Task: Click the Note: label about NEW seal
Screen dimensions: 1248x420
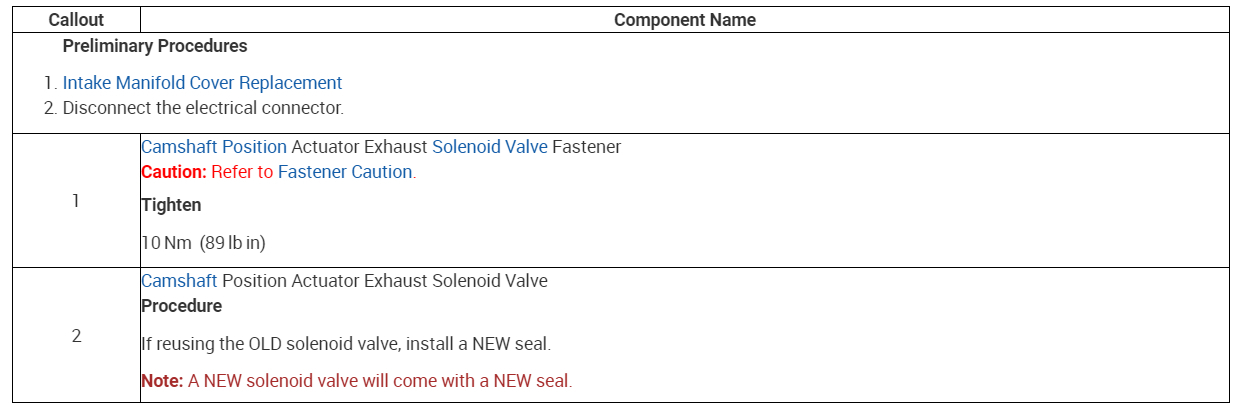Action: click(x=162, y=381)
